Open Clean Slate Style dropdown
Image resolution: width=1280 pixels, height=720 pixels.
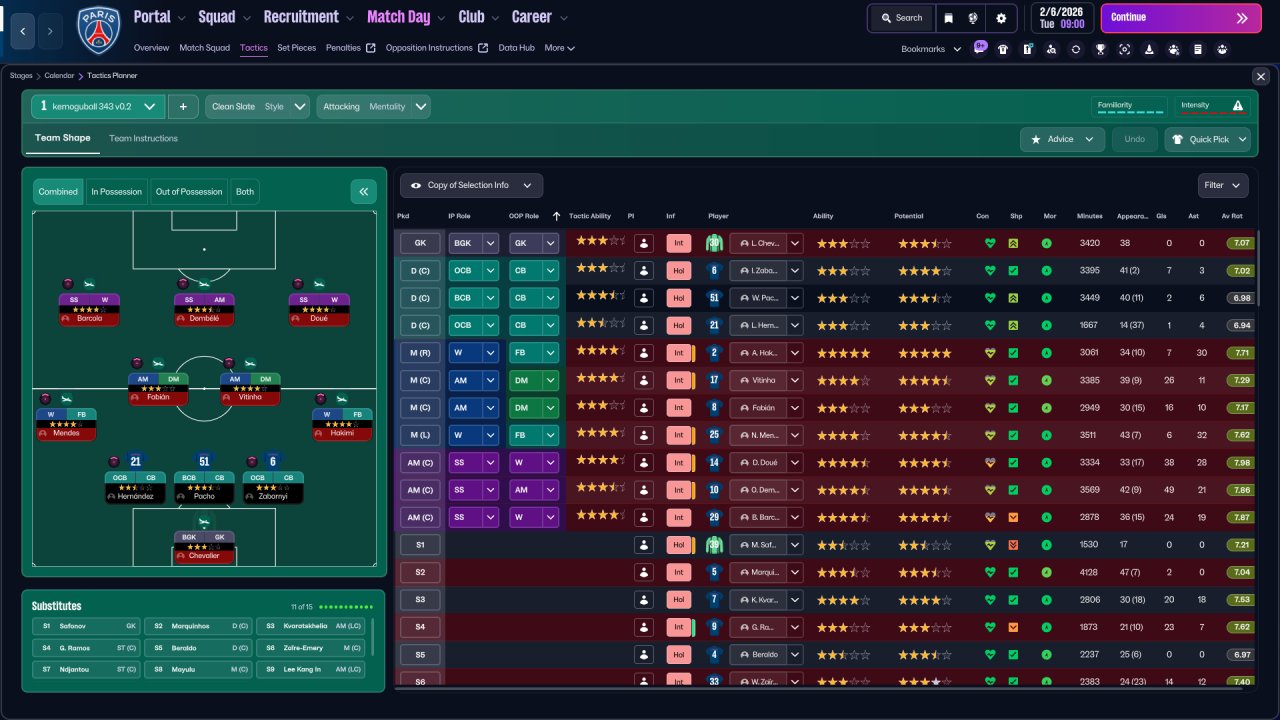click(x=257, y=107)
